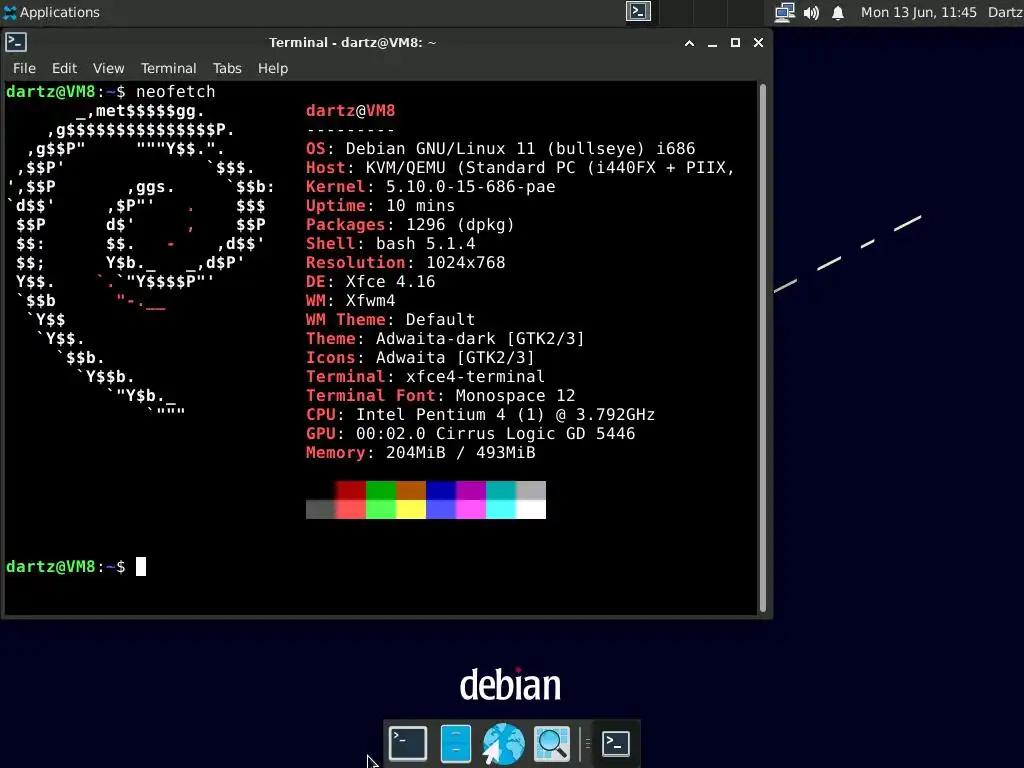Open the View menu
The image size is (1024, 768).
(x=108, y=69)
